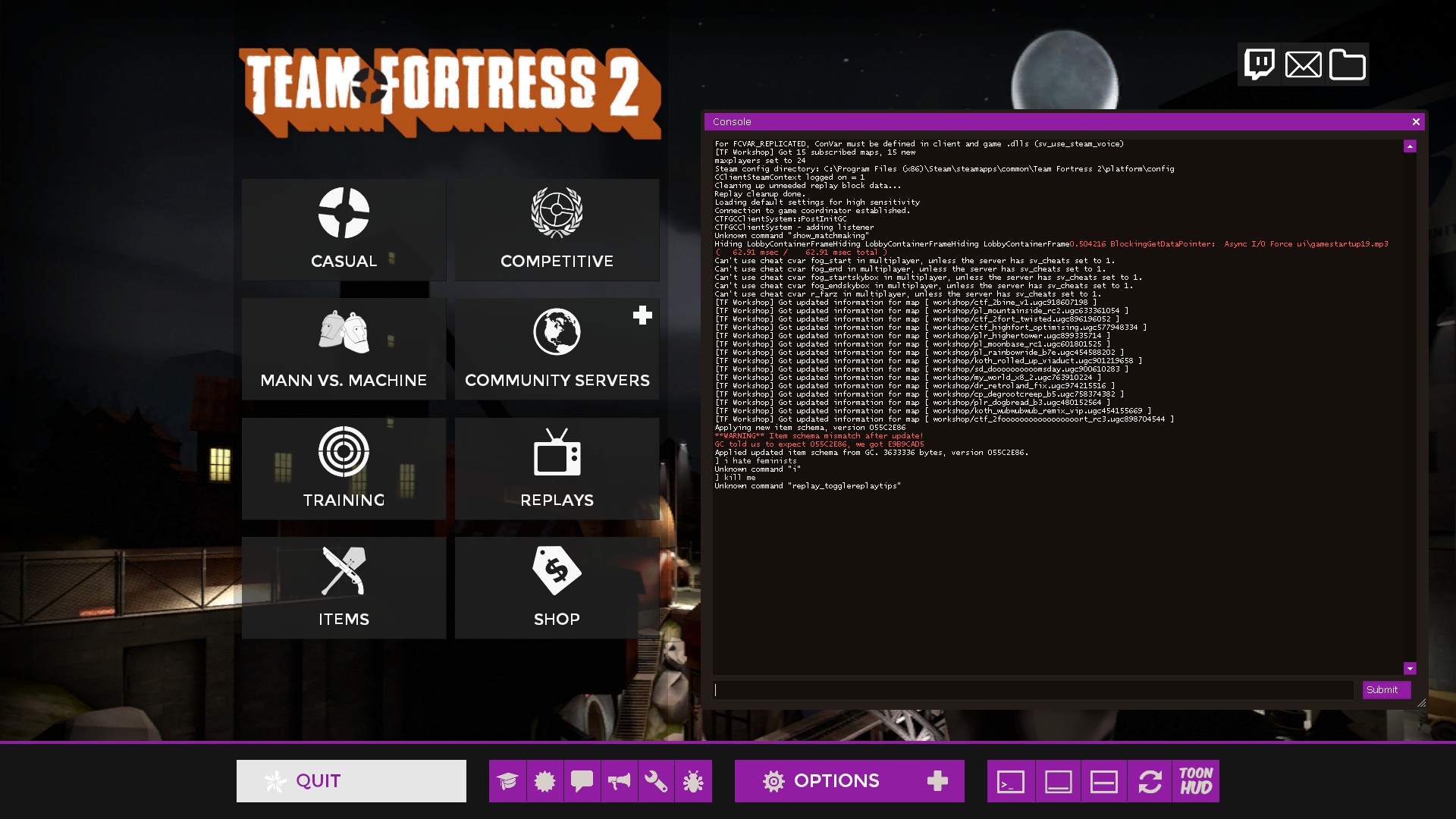Click the starburst badge icon in the bottom bar

pyautogui.click(x=544, y=781)
